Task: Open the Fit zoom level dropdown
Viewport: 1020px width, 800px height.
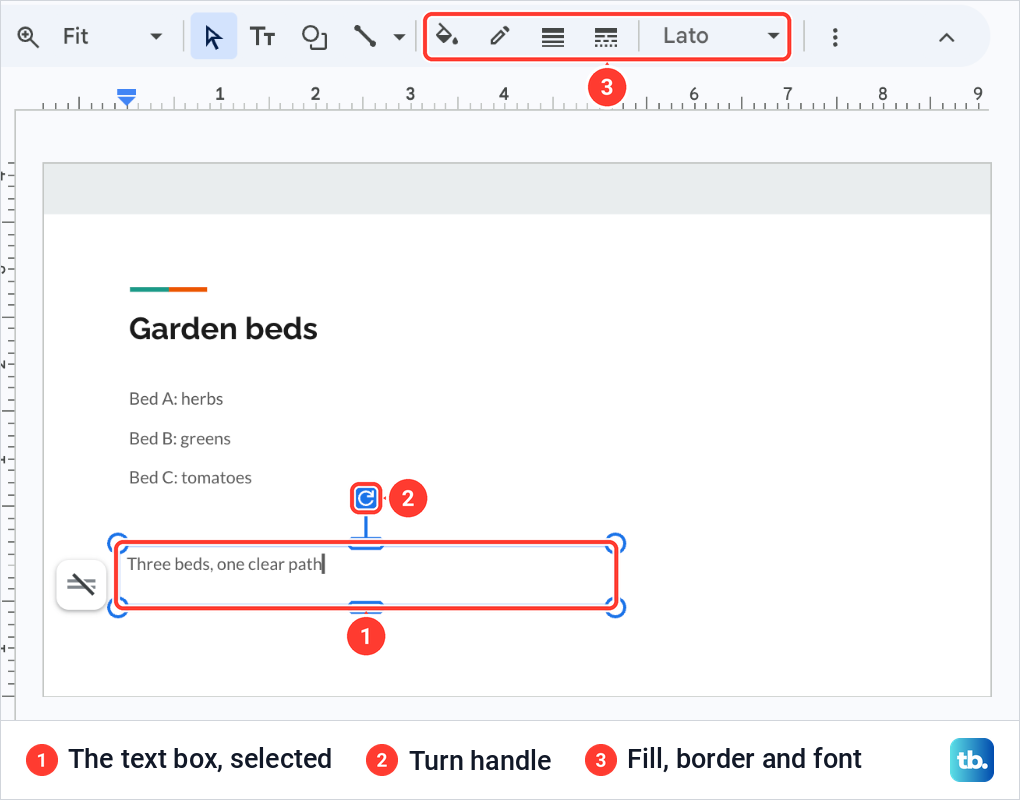Action: tap(112, 36)
